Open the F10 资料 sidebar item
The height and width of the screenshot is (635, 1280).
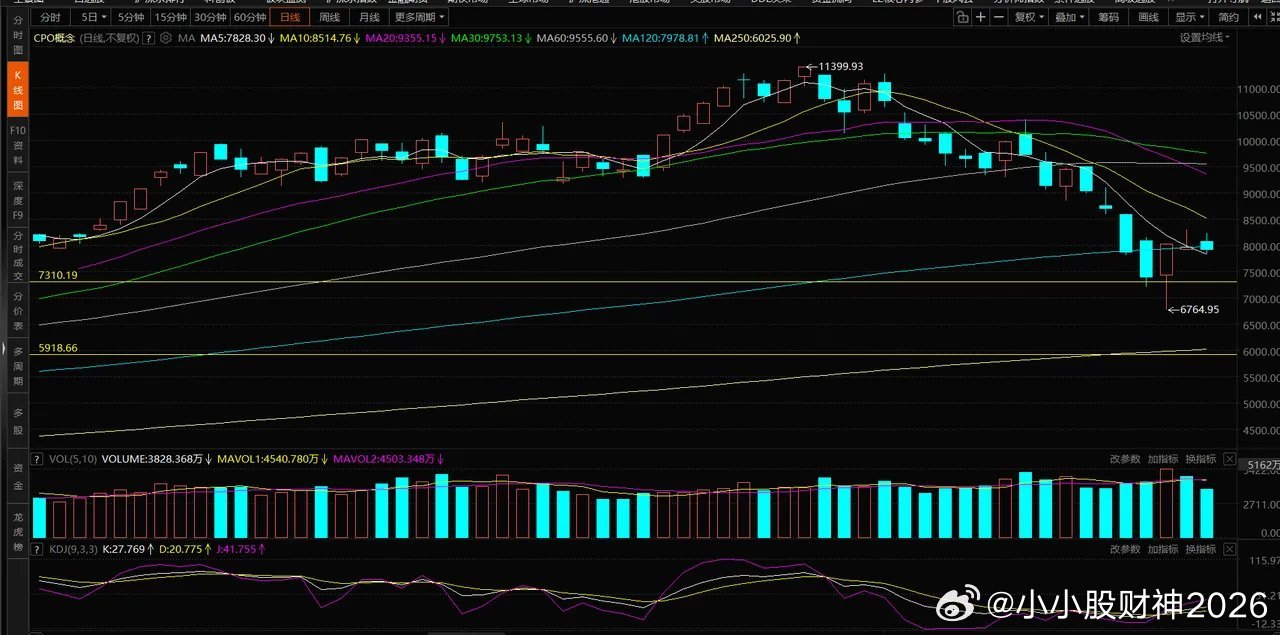point(18,138)
